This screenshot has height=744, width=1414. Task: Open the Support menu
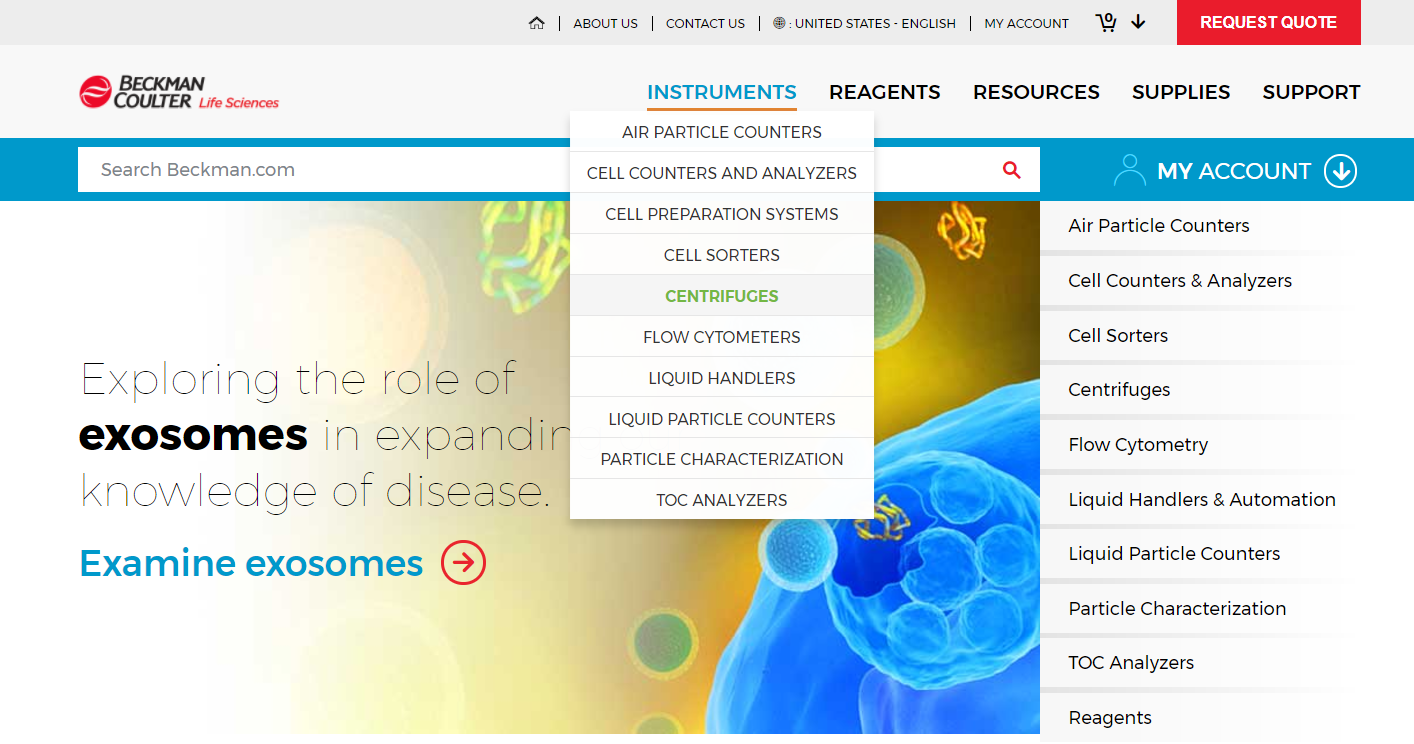(1311, 92)
